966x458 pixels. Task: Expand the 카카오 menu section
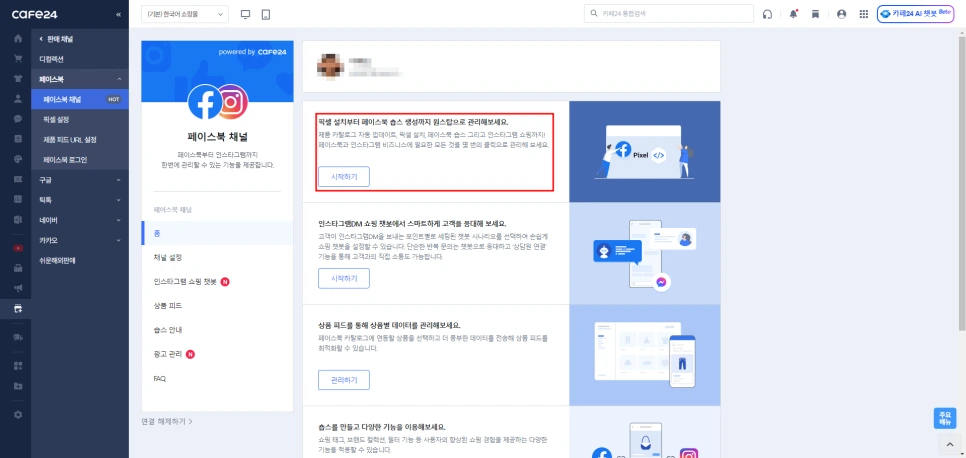pos(80,240)
